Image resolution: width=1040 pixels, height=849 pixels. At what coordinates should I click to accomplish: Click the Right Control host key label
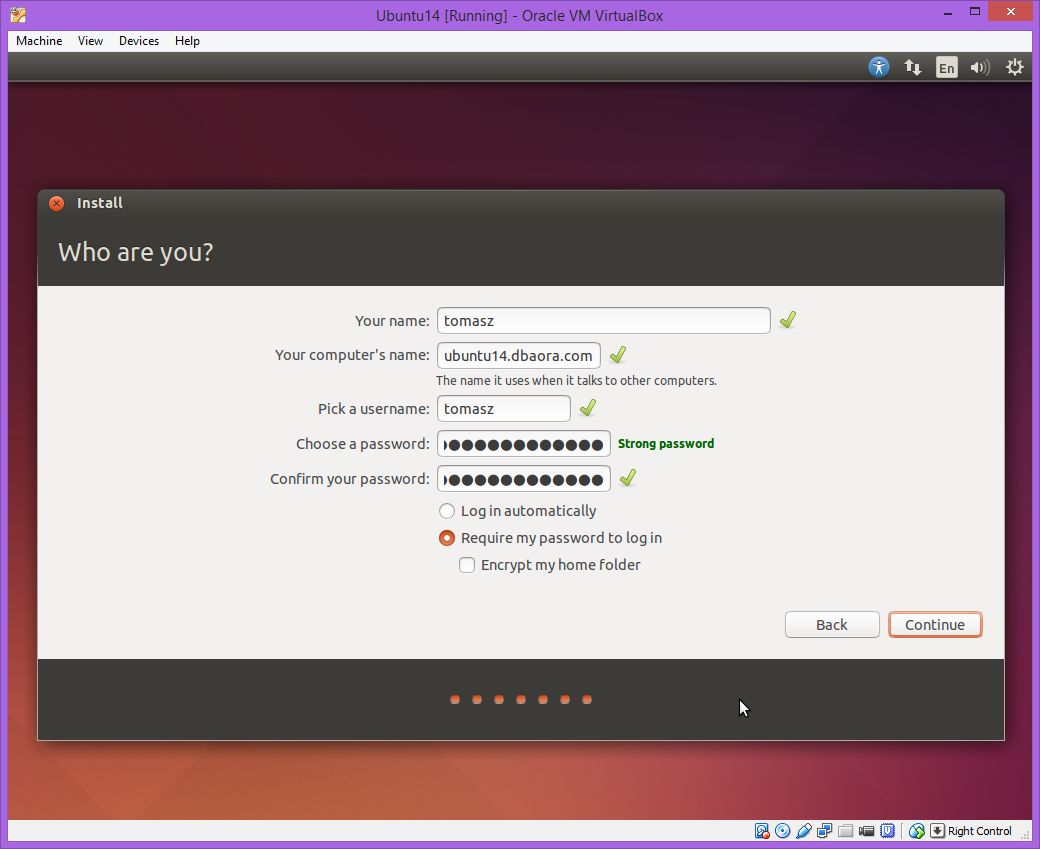point(980,831)
